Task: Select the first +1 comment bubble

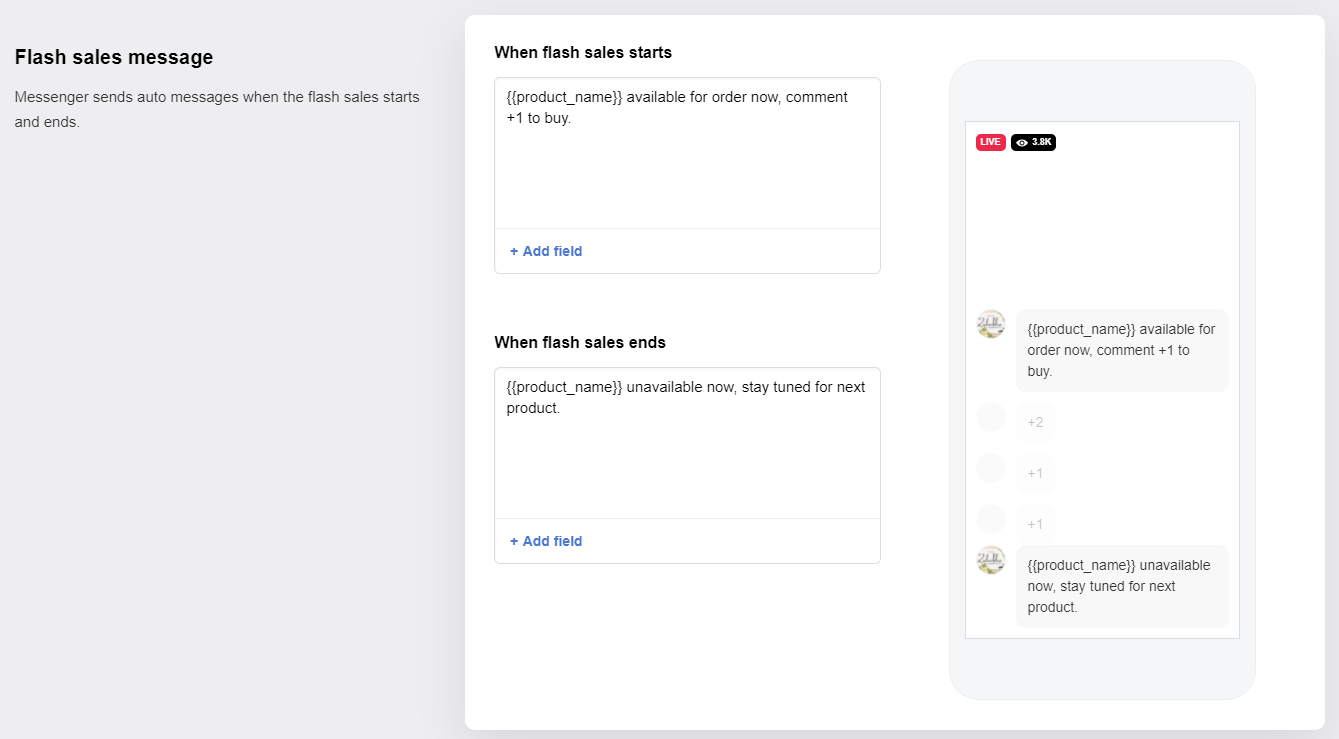Action: 1035,473
